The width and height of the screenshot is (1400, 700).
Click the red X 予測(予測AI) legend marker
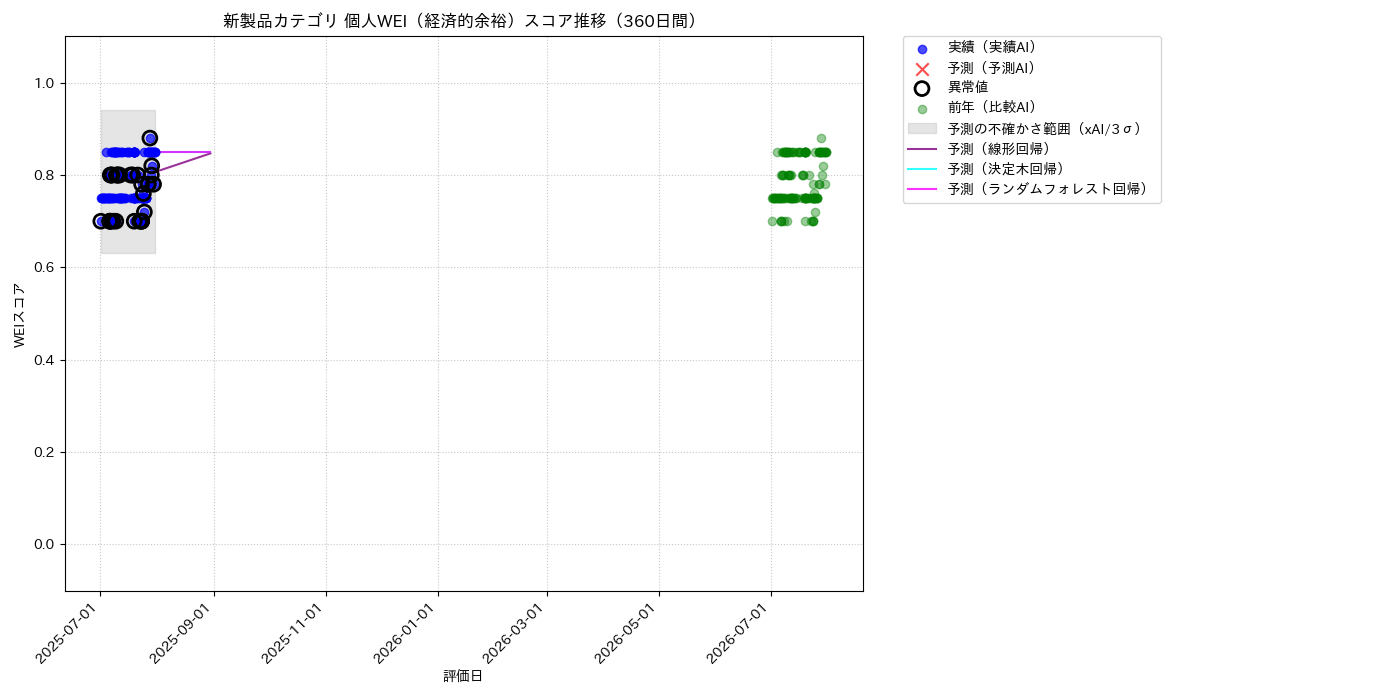point(922,69)
